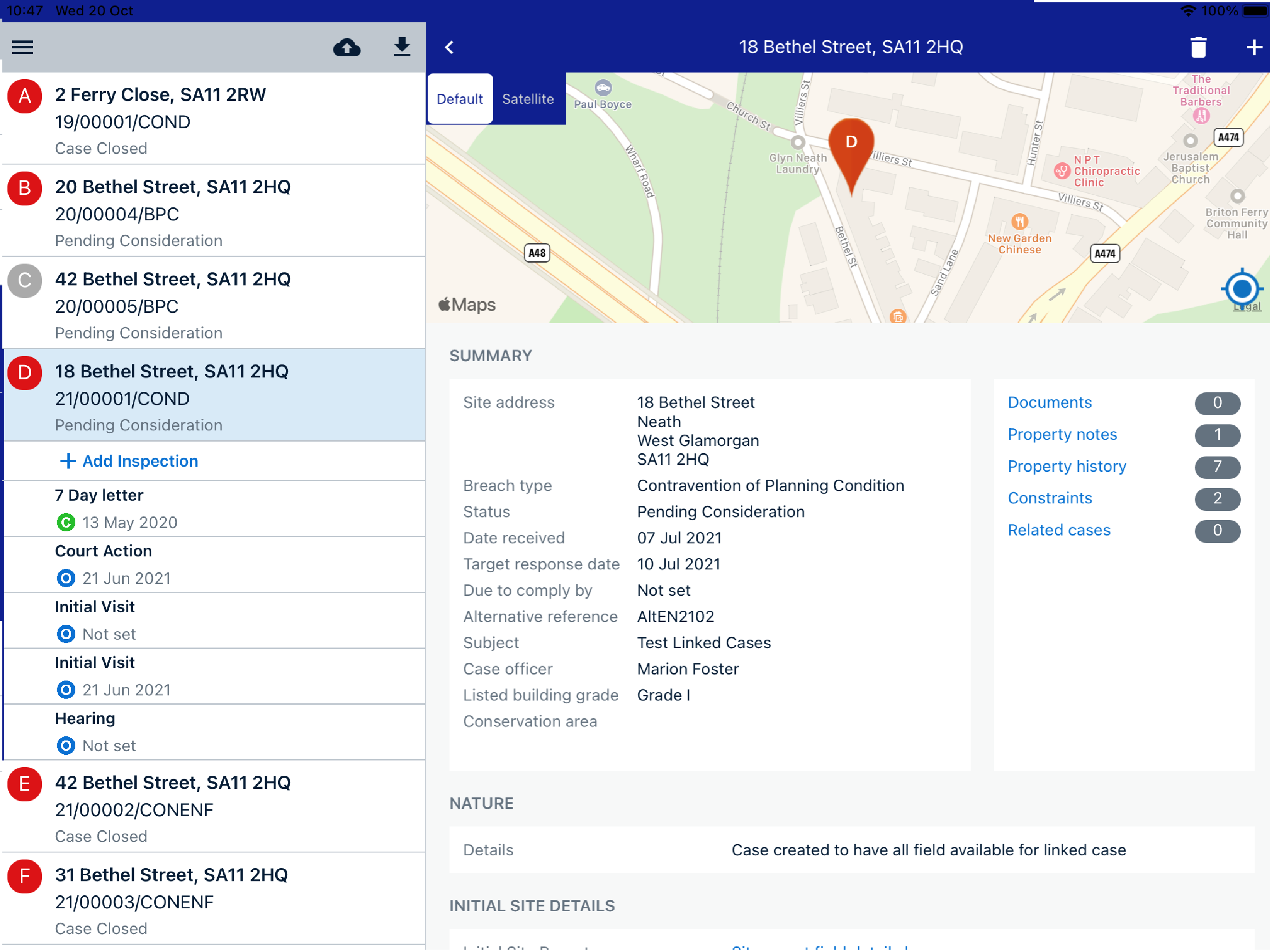Open the Constraints link

[x=1050, y=498]
